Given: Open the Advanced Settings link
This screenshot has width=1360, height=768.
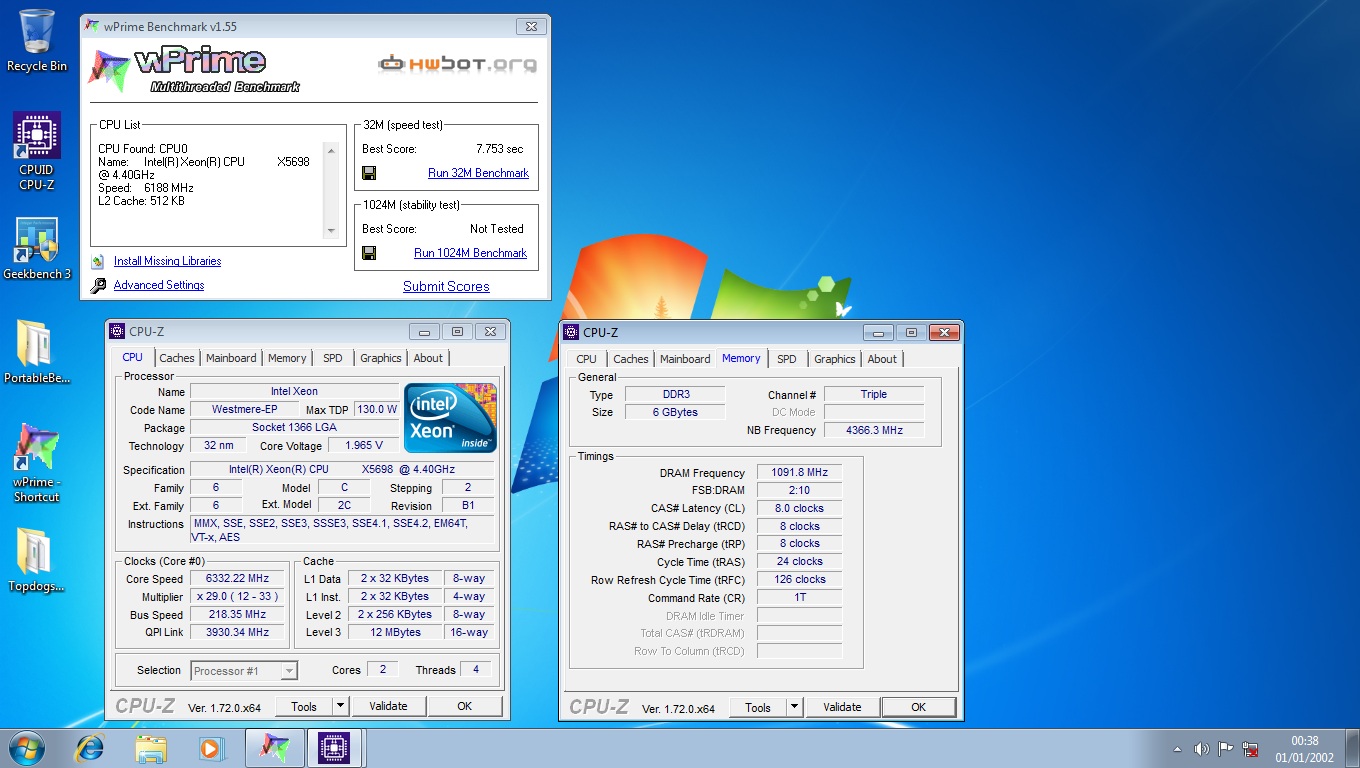Looking at the screenshot, I should pos(159,285).
